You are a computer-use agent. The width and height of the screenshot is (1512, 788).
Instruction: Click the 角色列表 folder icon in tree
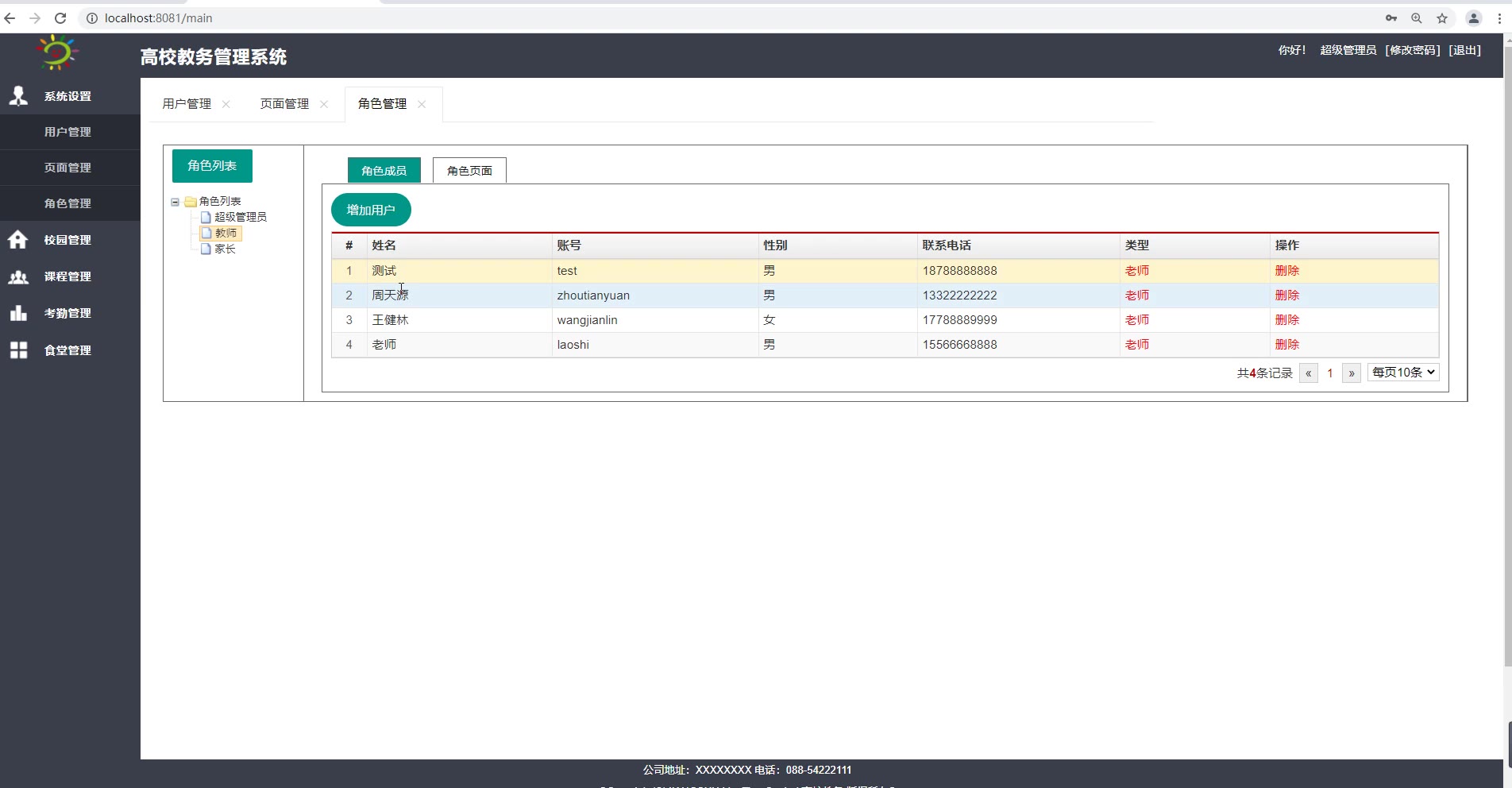191,202
